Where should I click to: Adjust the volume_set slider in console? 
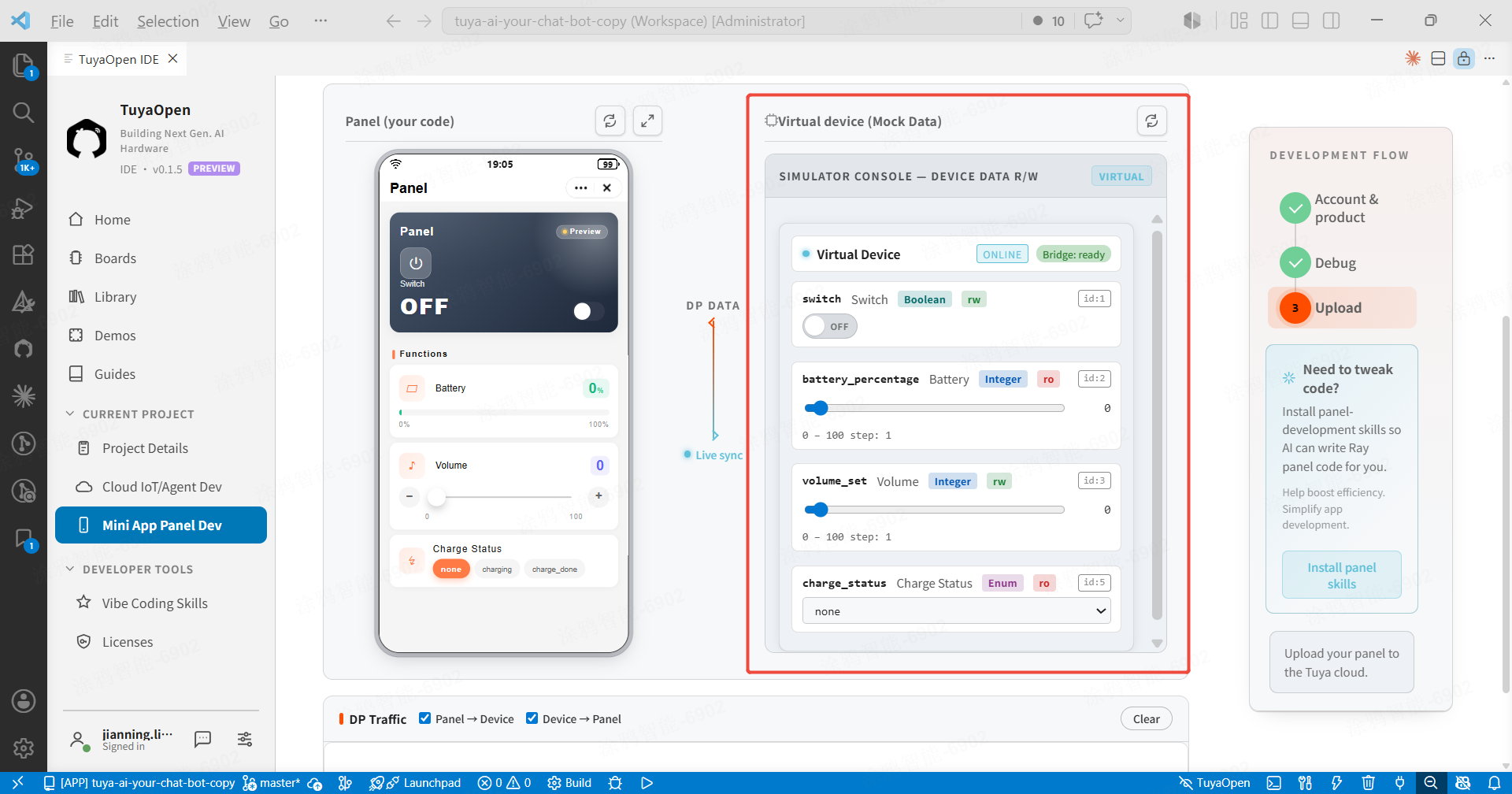(934, 510)
